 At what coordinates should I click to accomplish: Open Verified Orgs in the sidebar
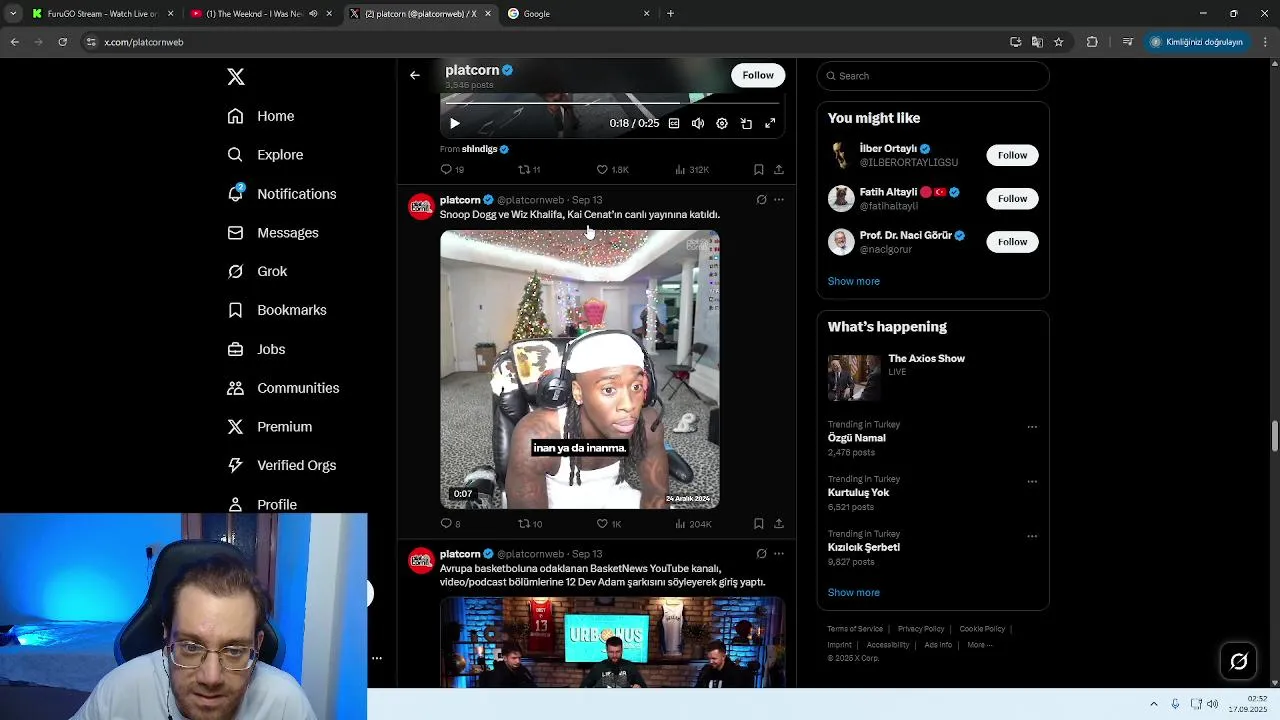pos(281,465)
